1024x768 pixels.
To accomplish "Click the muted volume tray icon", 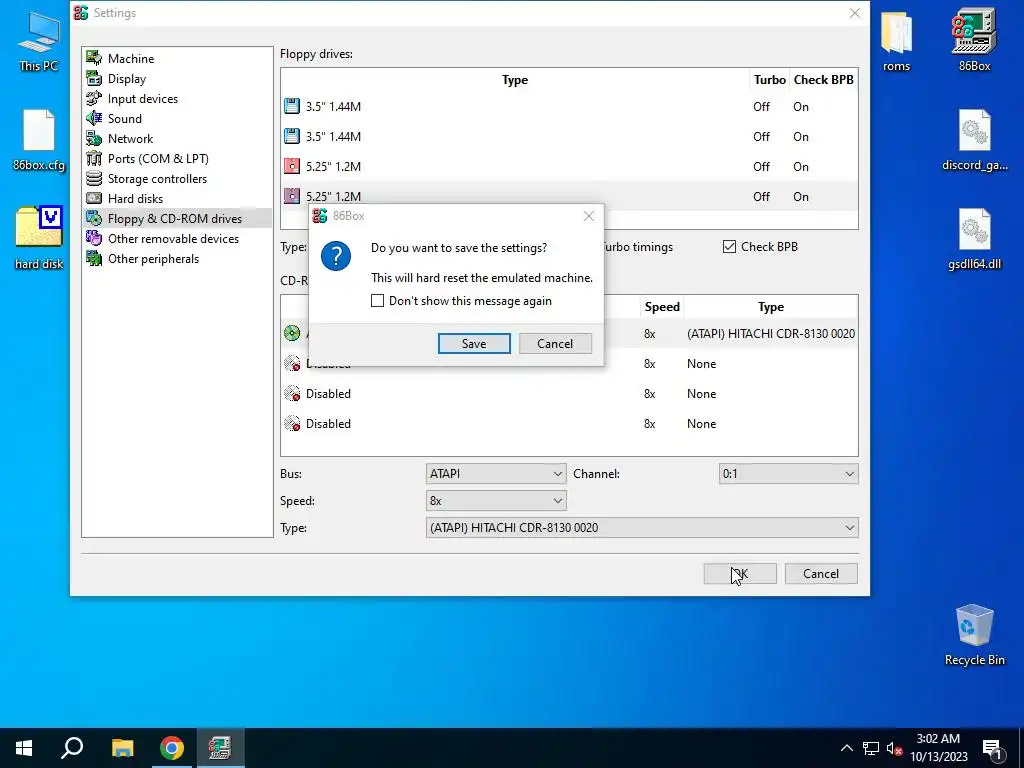I will (x=894, y=748).
